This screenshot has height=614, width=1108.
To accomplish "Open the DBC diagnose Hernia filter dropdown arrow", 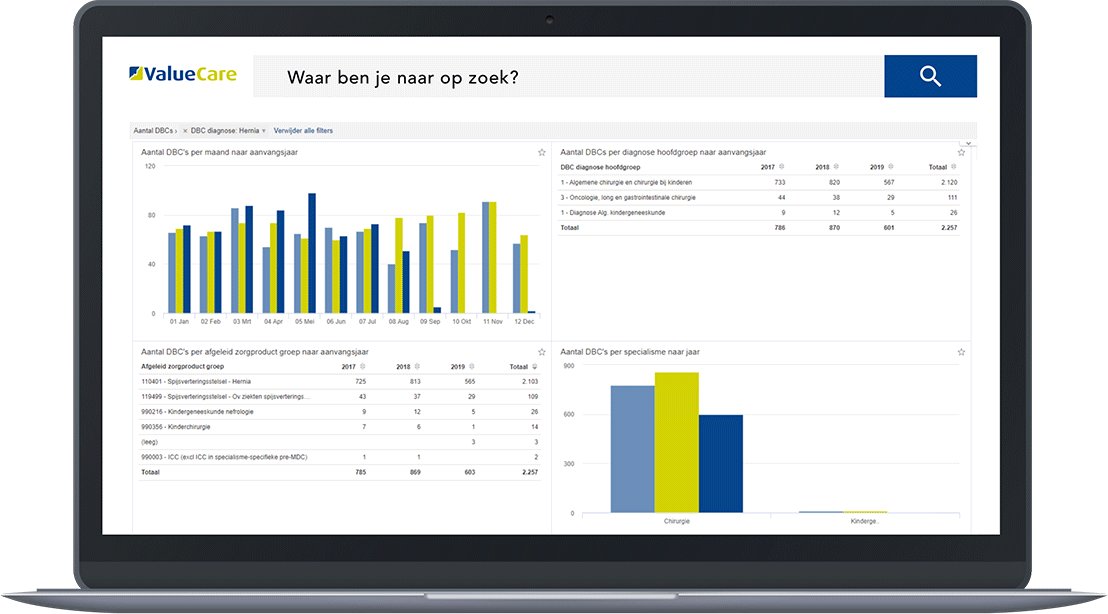I will [x=264, y=131].
